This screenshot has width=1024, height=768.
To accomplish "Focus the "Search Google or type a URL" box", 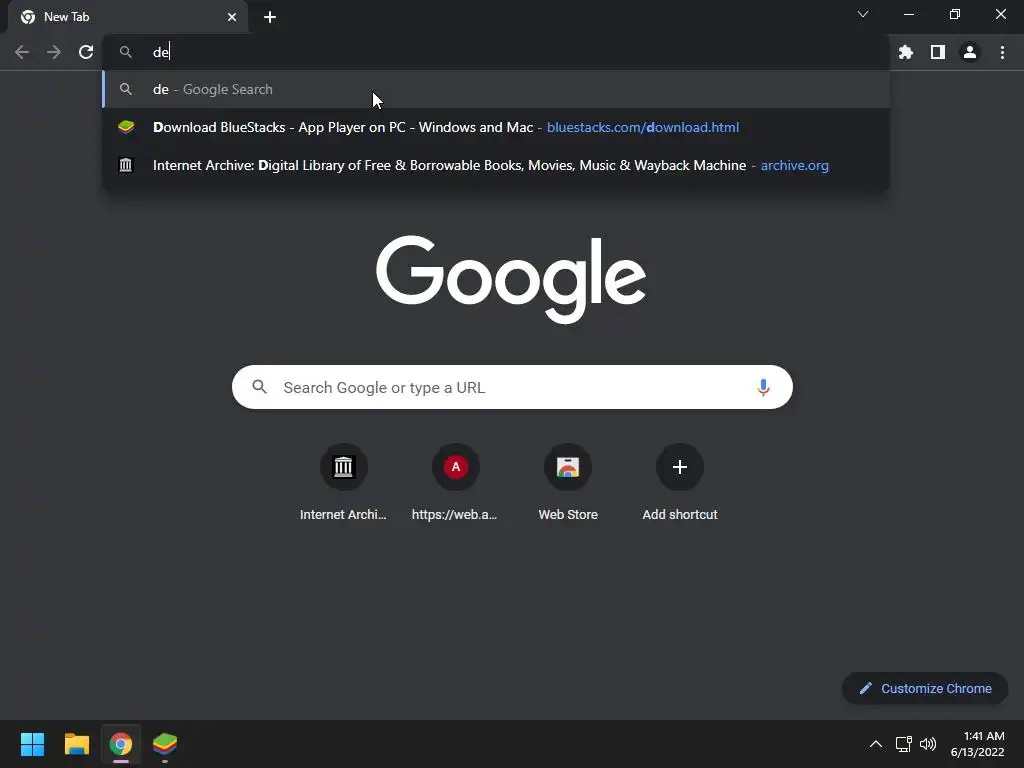I will pyautogui.click(x=512, y=387).
